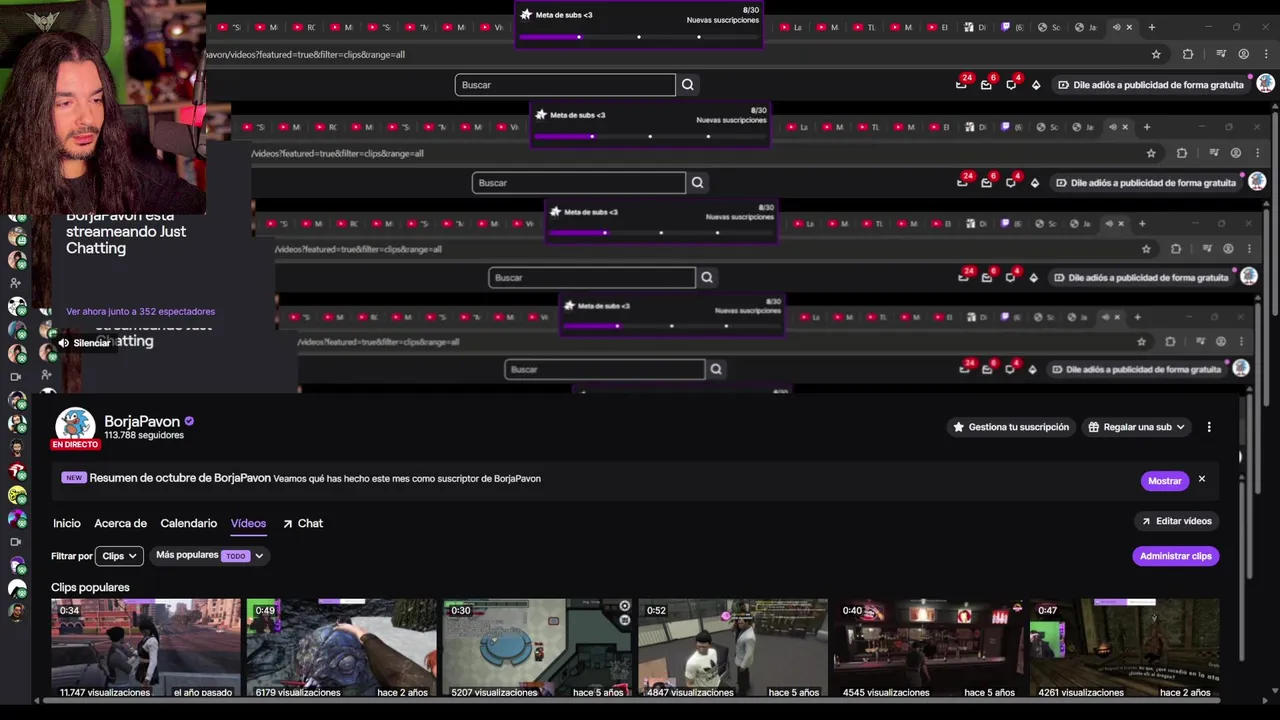This screenshot has height=720, width=1280.
Task: Click the outermost Meta de subs progress bar
Action: [639, 37]
